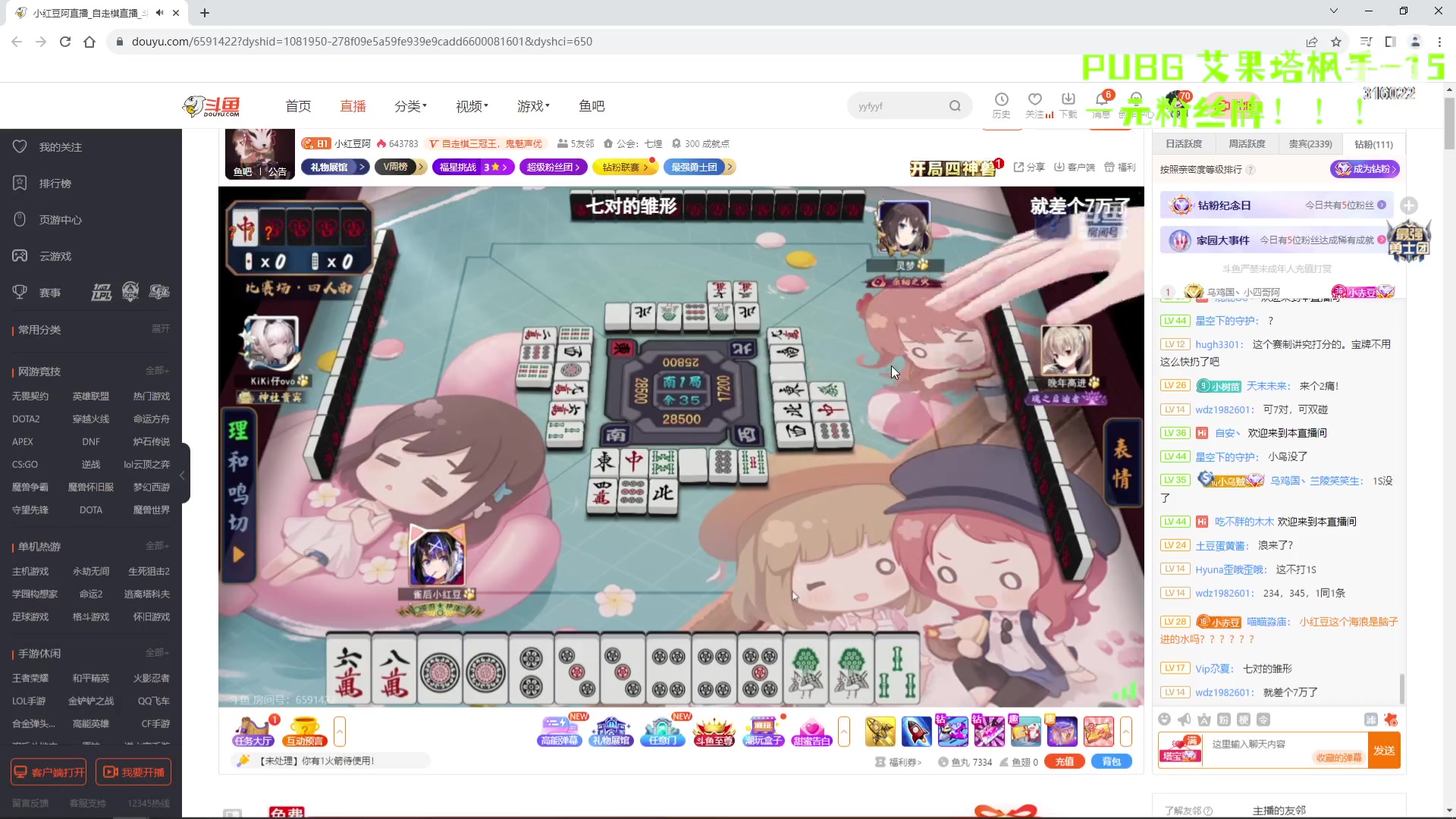Toggle the red splash effects icon in chat
Screen dimensions: 1456x819
coord(1391,720)
